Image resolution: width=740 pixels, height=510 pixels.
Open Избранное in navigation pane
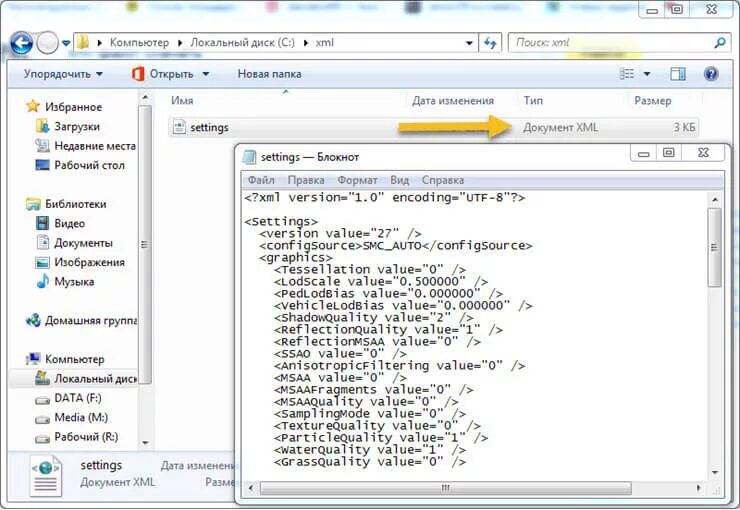coord(74,107)
